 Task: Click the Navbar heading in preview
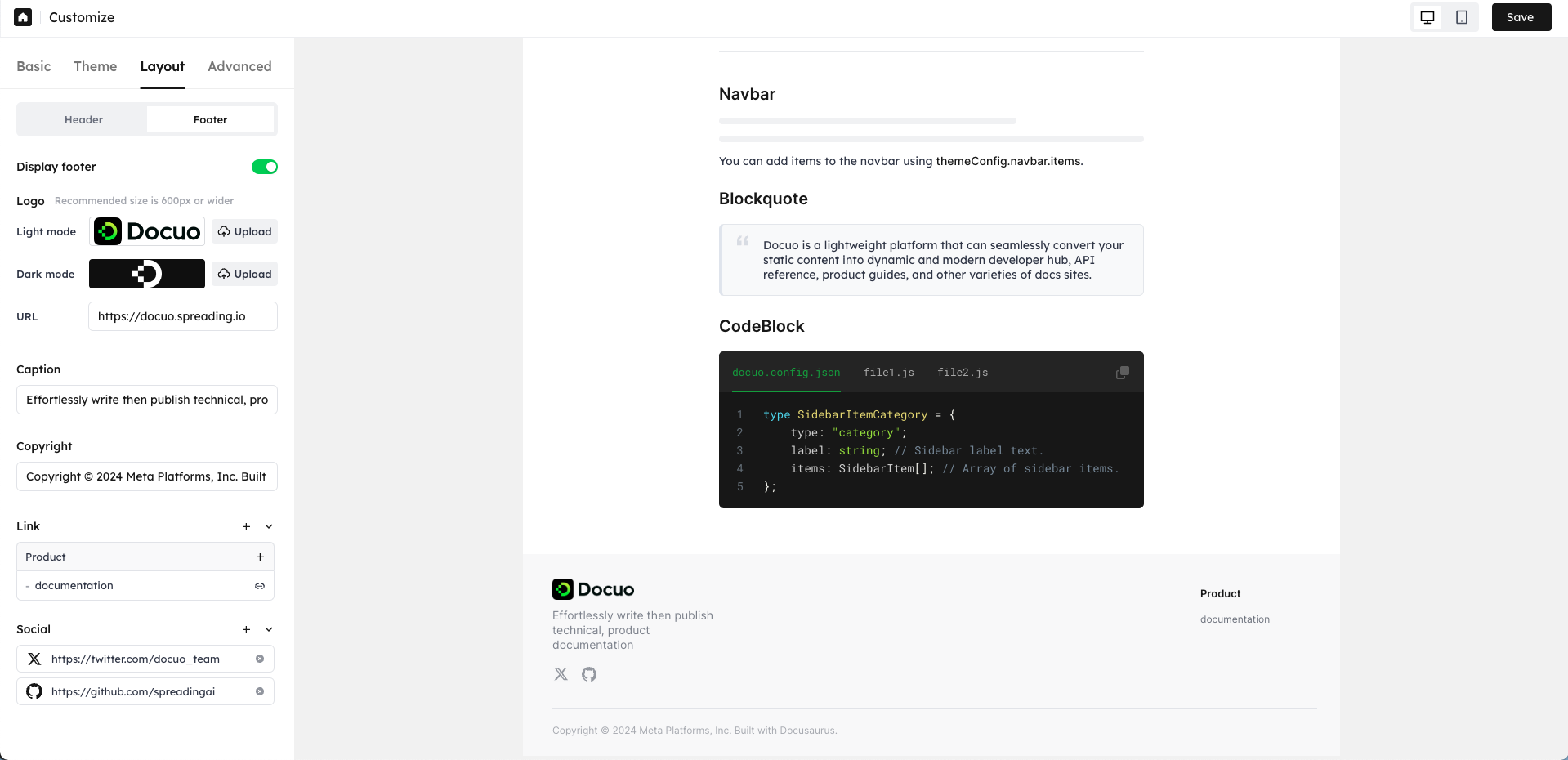coord(747,94)
